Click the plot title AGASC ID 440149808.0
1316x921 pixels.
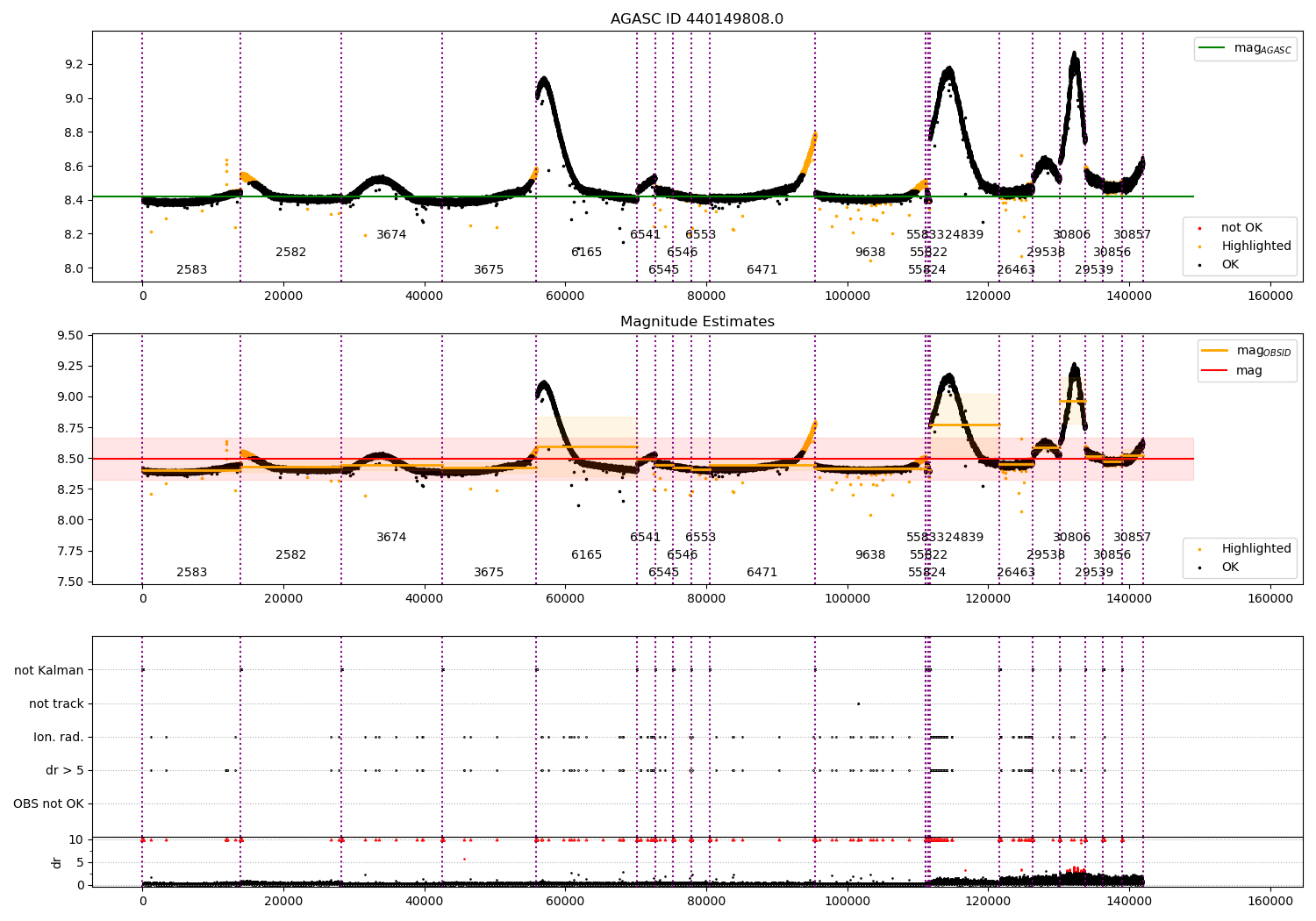(x=697, y=19)
